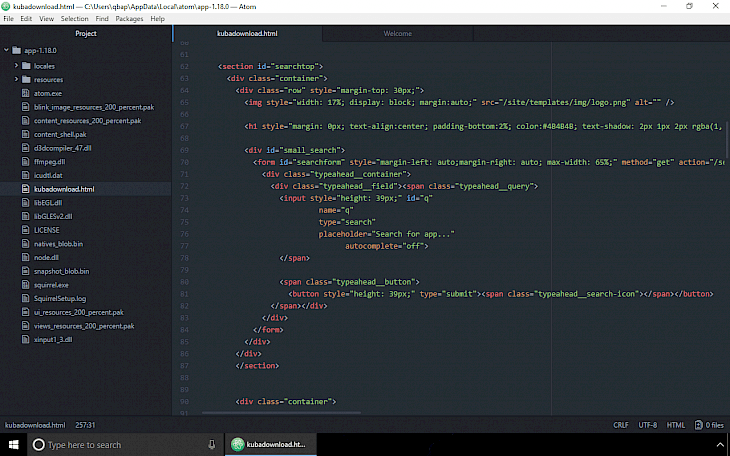
Task: Select ffmpeg.dll file name in tree
Action: click(49, 162)
